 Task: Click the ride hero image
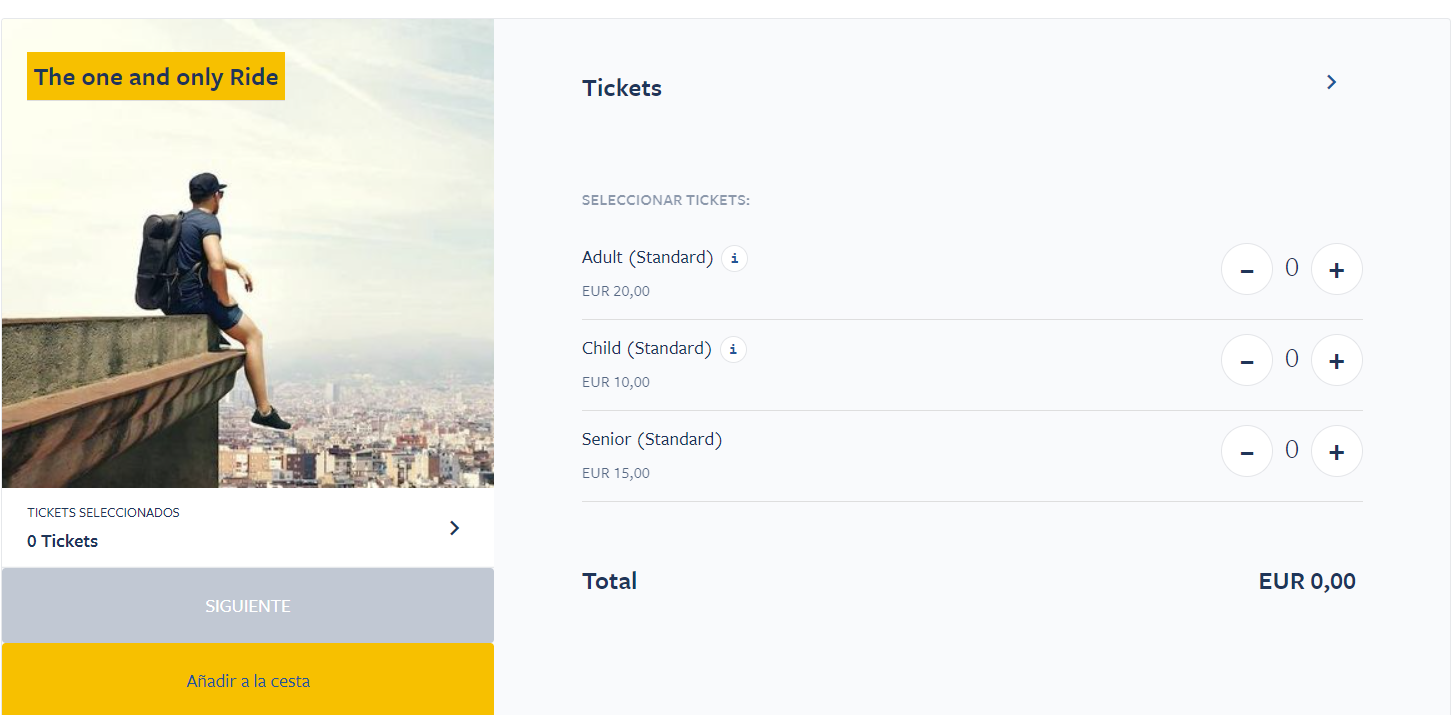tap(248, 253)
